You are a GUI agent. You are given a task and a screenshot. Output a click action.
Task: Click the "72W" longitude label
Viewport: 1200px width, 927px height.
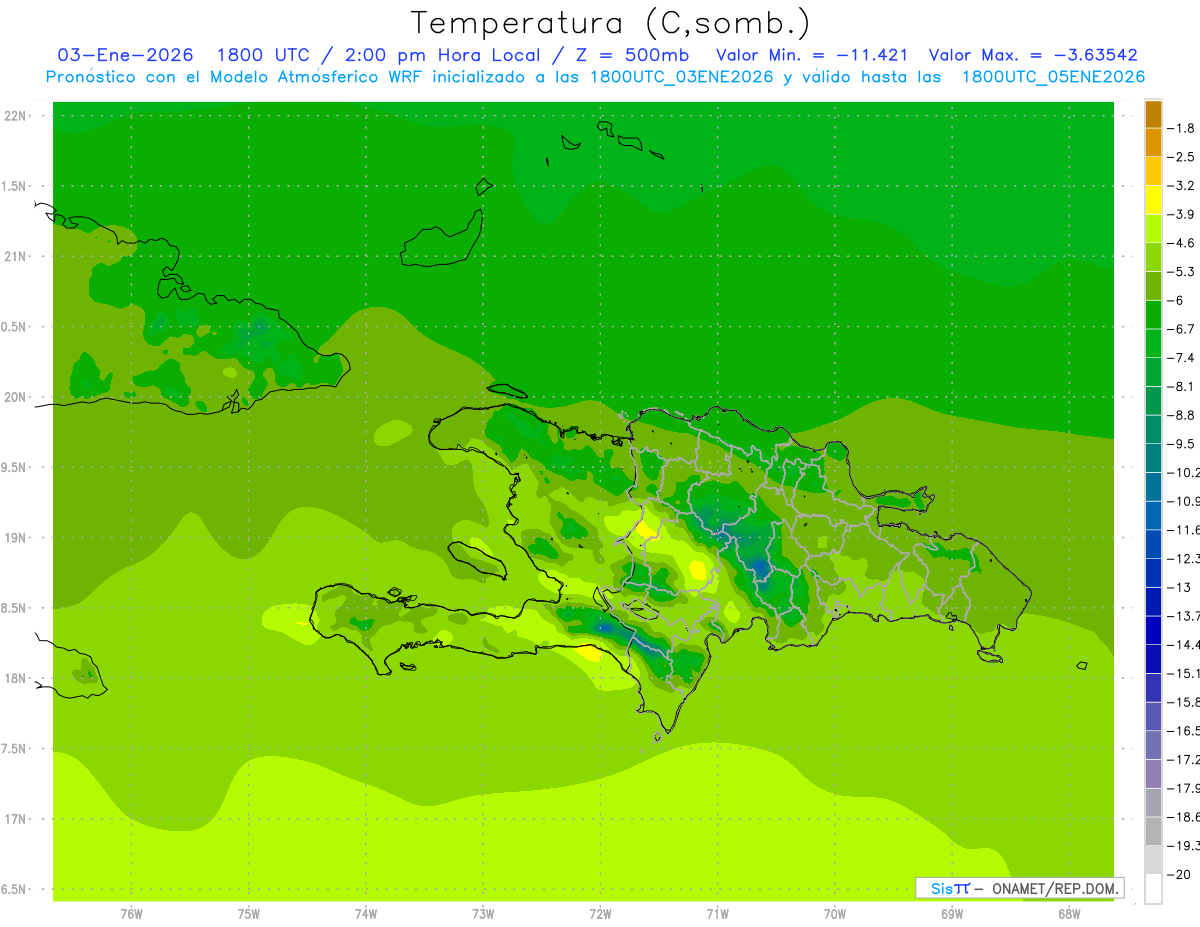tap(600, 914)
